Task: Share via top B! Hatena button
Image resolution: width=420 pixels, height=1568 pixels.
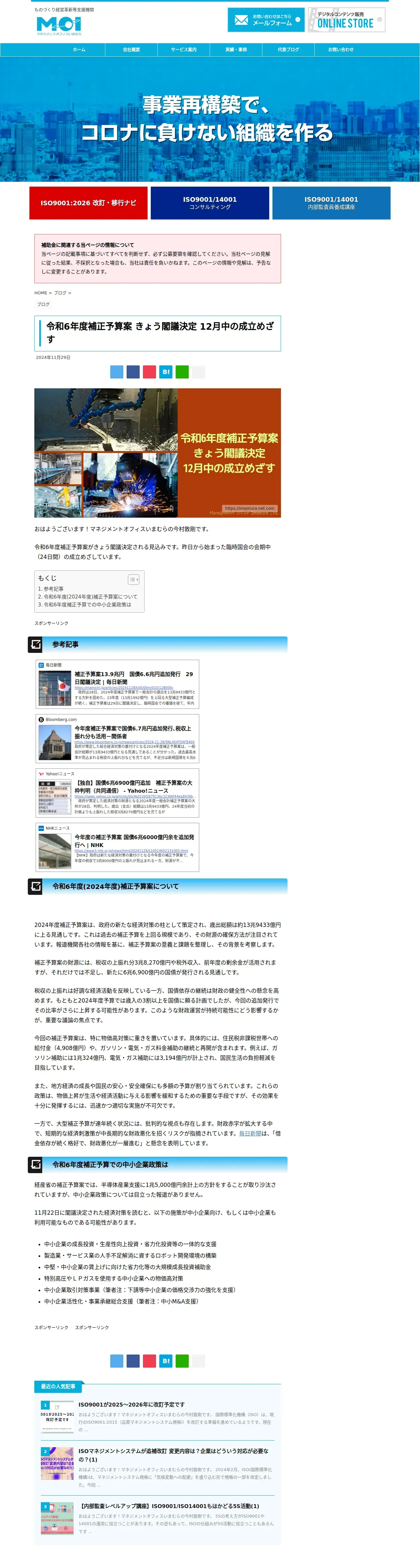Action: 166,372
